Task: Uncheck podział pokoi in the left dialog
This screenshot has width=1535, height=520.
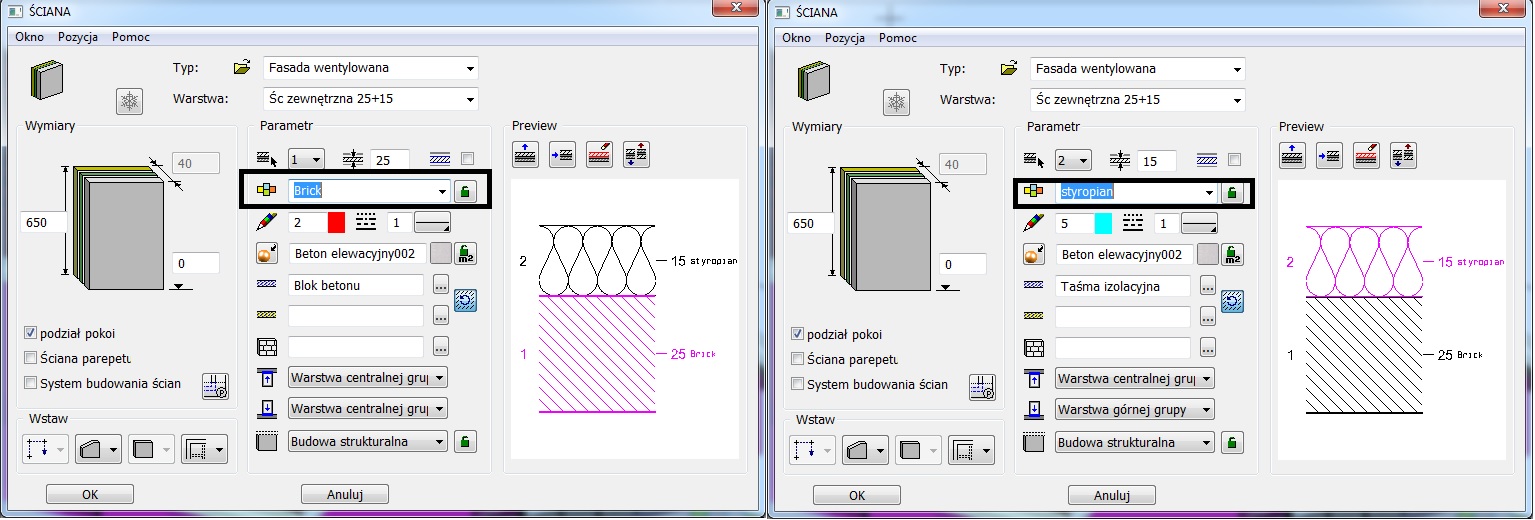Action: (x=31, y=333)
